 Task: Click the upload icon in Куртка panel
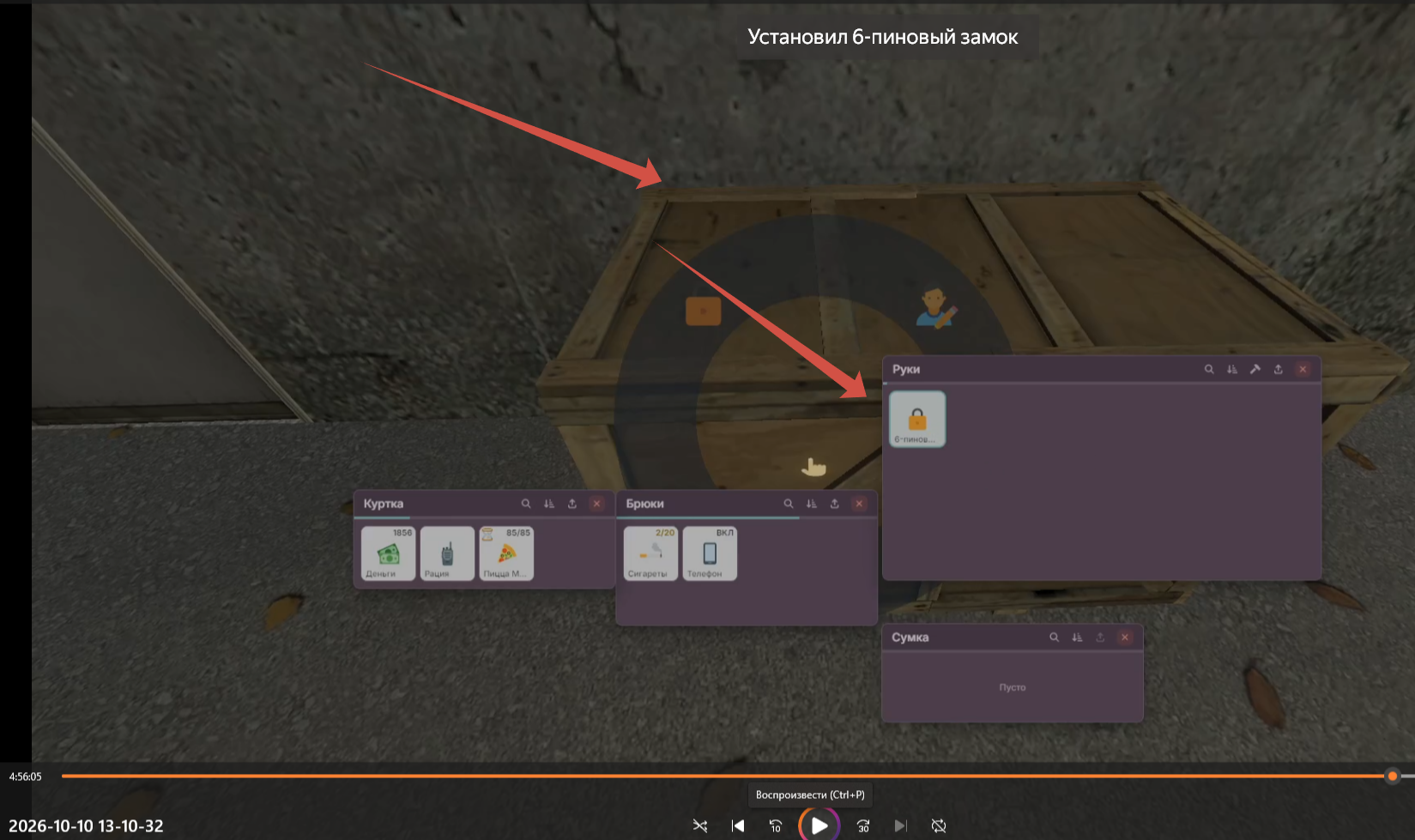[x=572, y=504]
